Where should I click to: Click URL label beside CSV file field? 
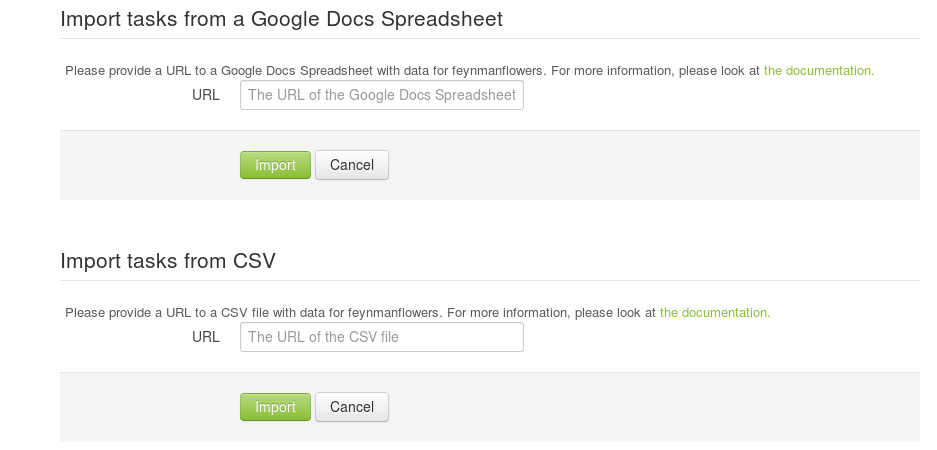(x=206, y=337)
